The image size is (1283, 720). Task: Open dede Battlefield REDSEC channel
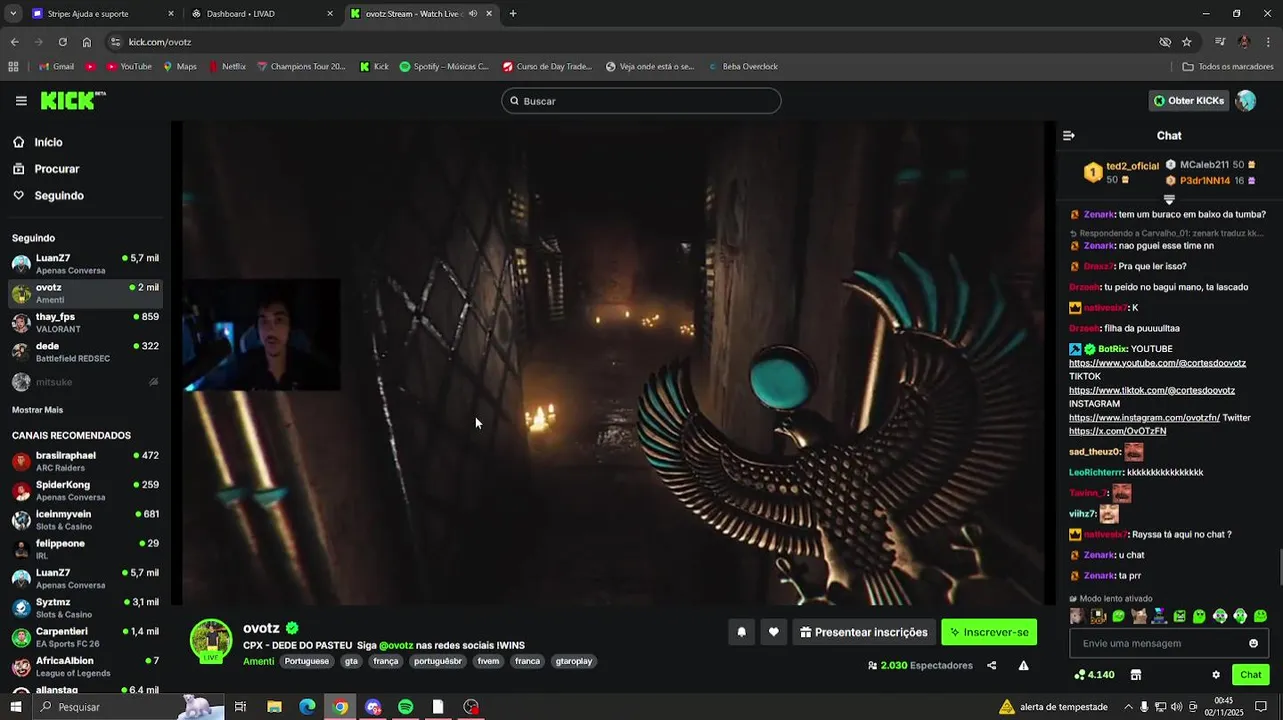pos(85,352)
